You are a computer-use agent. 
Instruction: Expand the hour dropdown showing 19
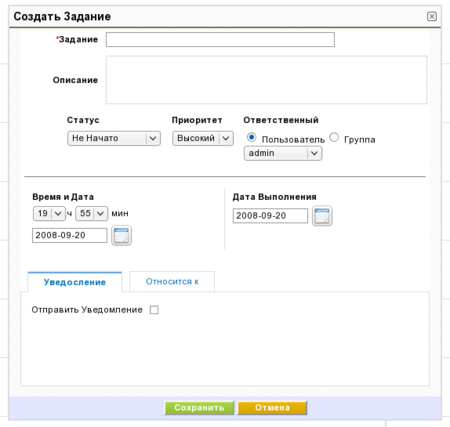pos(49,213)
